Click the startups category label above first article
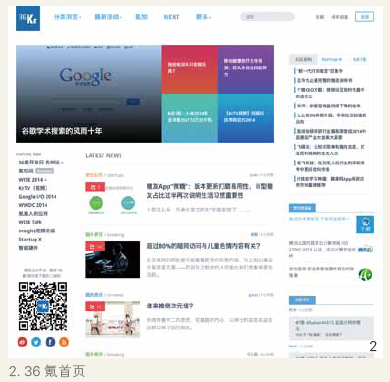390x382 pixels. (116, 175)
